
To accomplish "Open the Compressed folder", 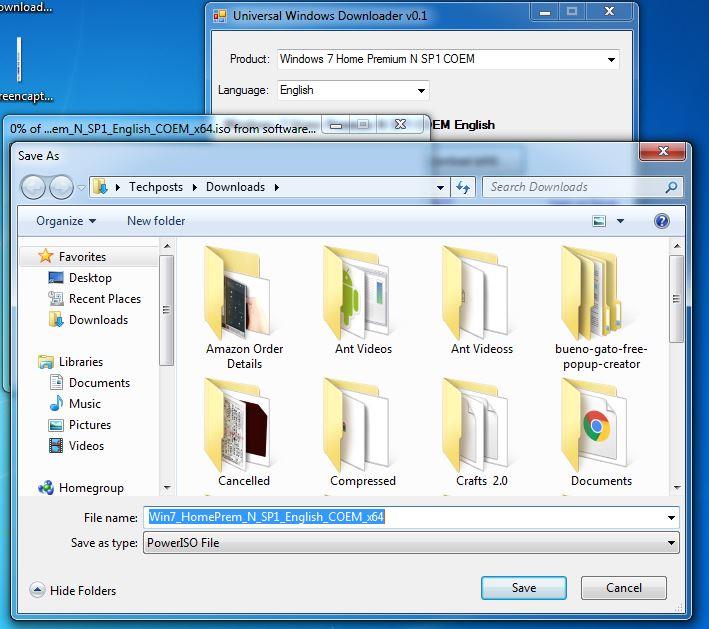I will [363, 432].
